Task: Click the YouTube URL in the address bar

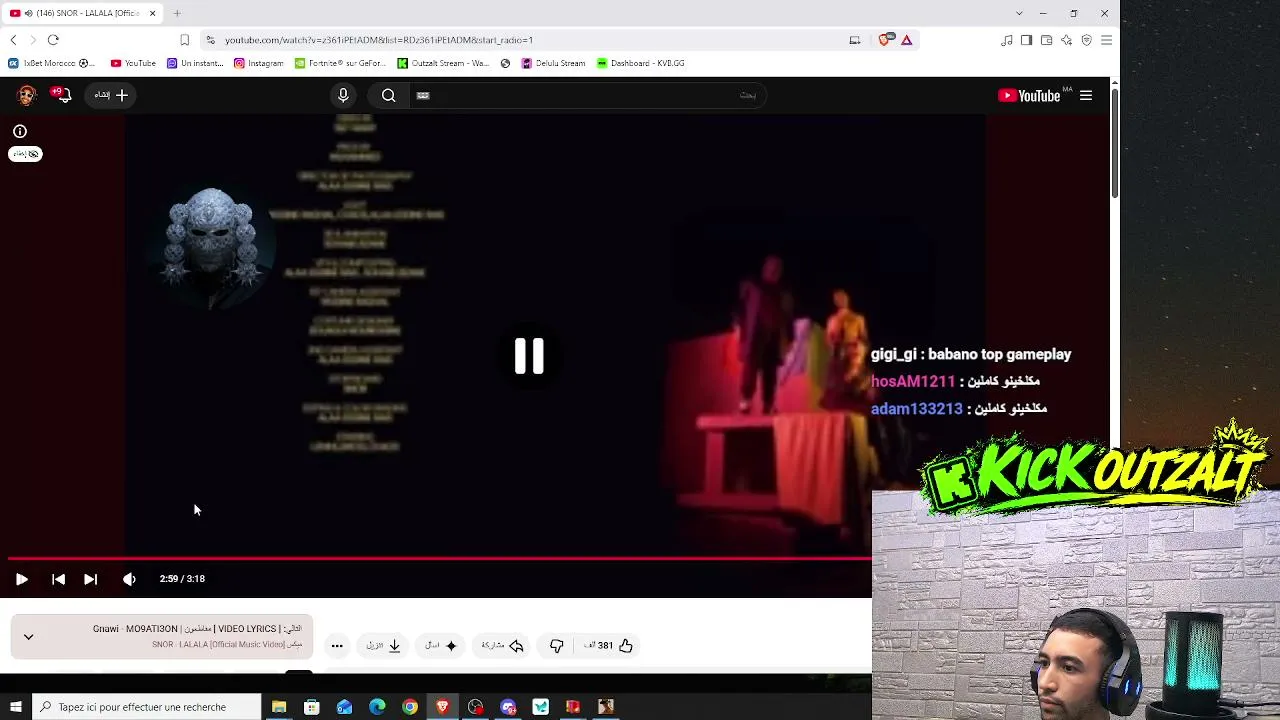Action: point(379,40)
